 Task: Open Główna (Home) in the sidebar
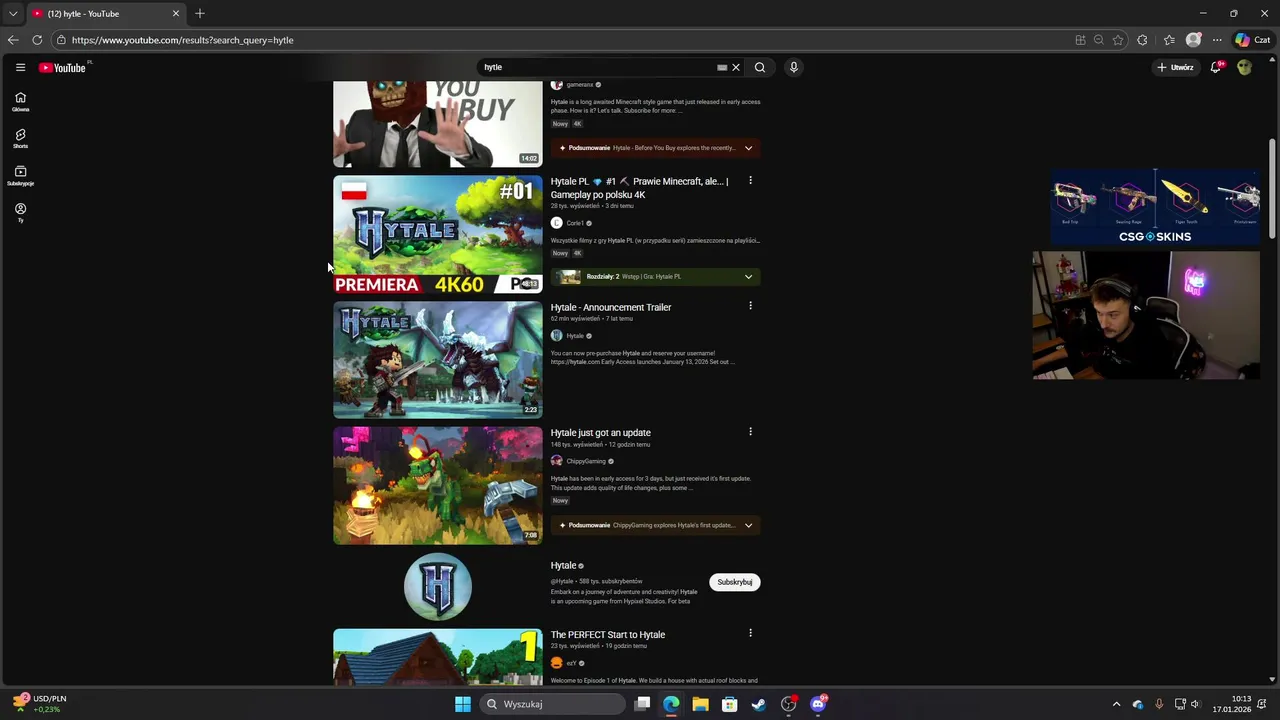click(x=20, y=102)
